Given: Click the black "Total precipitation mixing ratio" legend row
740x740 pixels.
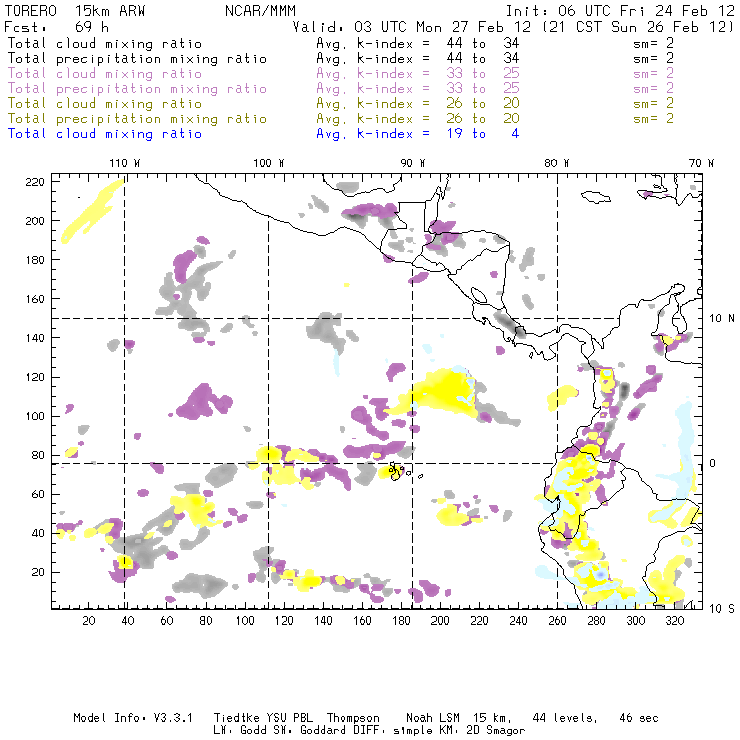Looking at the screenshot, I should (x=340, y=59).
